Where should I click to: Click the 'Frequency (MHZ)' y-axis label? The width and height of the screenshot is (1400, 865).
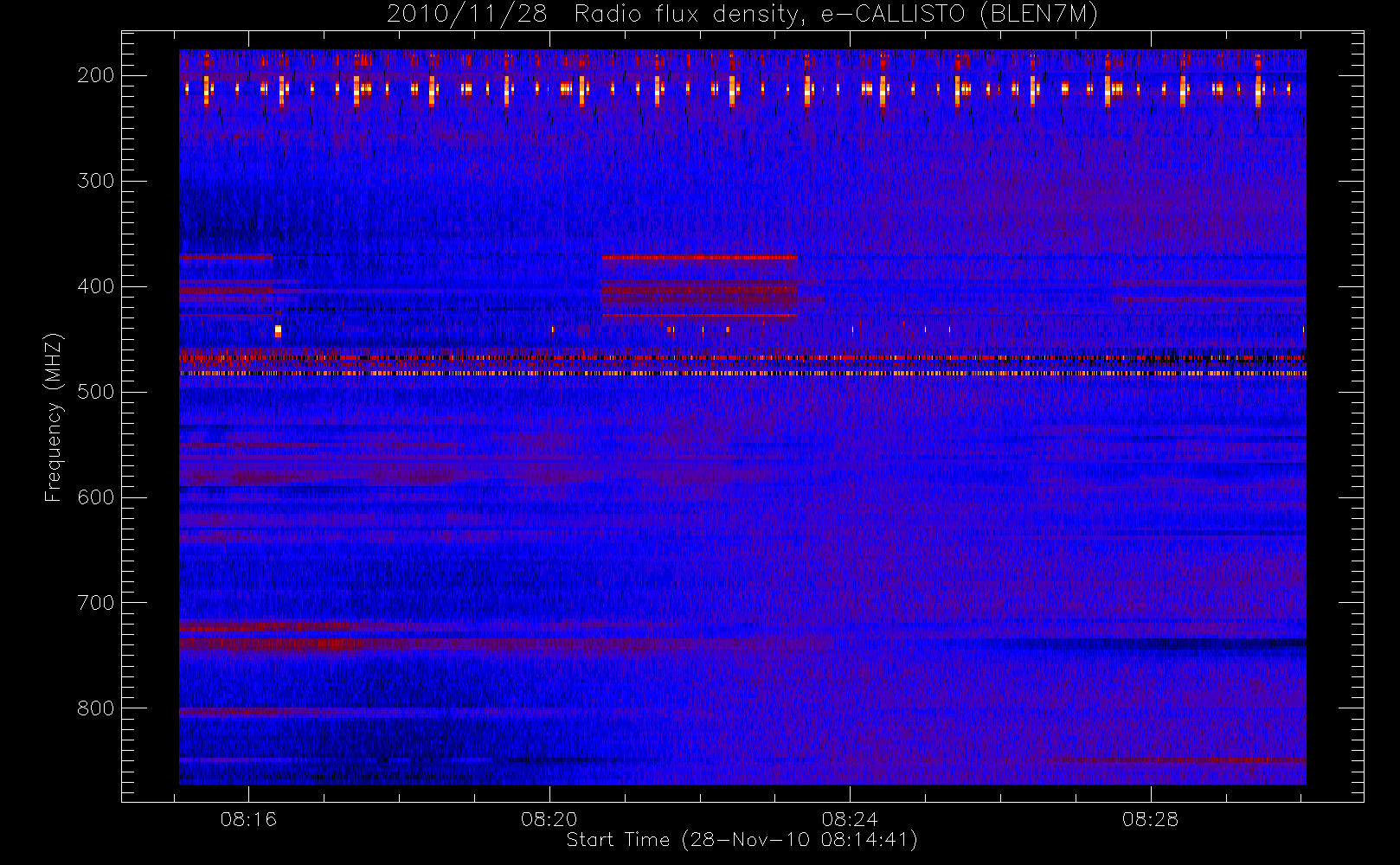tap(54, 417)
